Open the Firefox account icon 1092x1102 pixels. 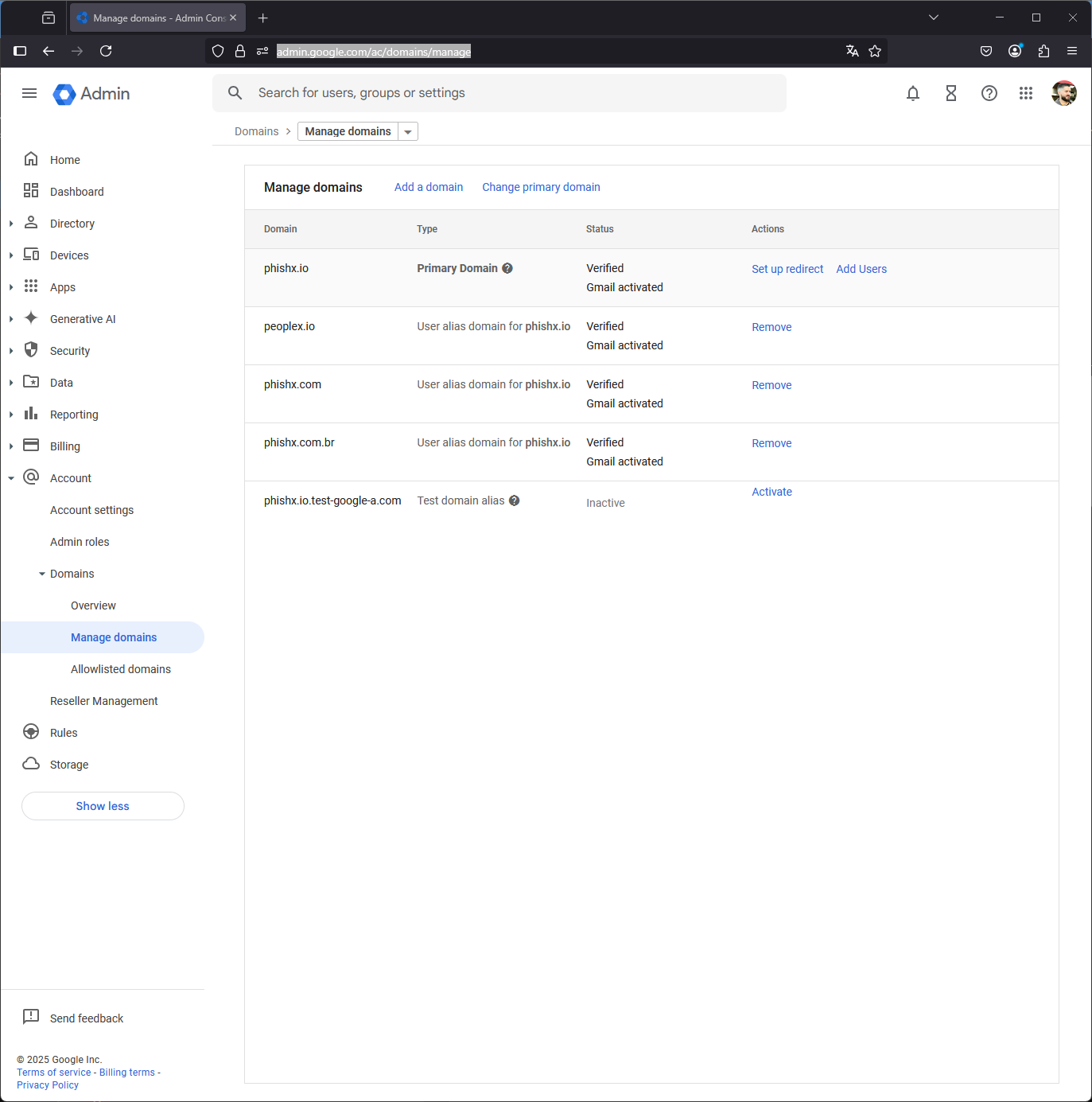(1015, 51)
